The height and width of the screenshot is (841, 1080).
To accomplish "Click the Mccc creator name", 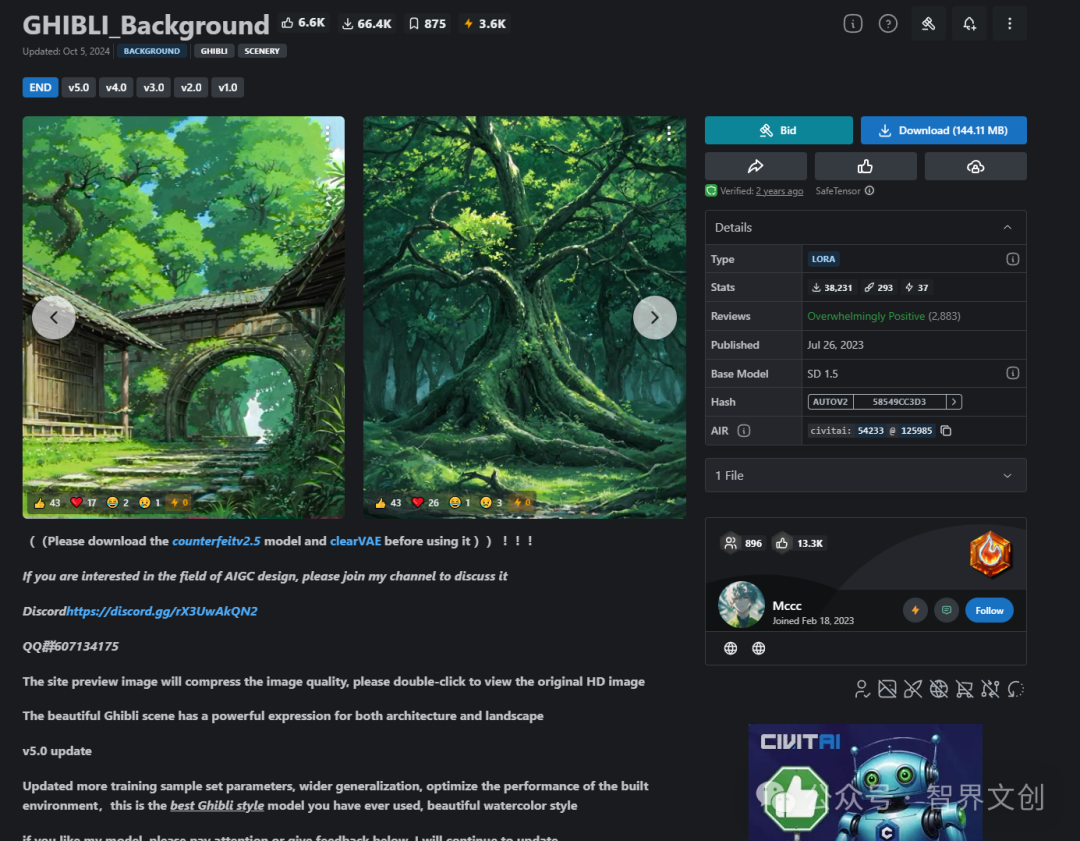I will coord(787,605).
